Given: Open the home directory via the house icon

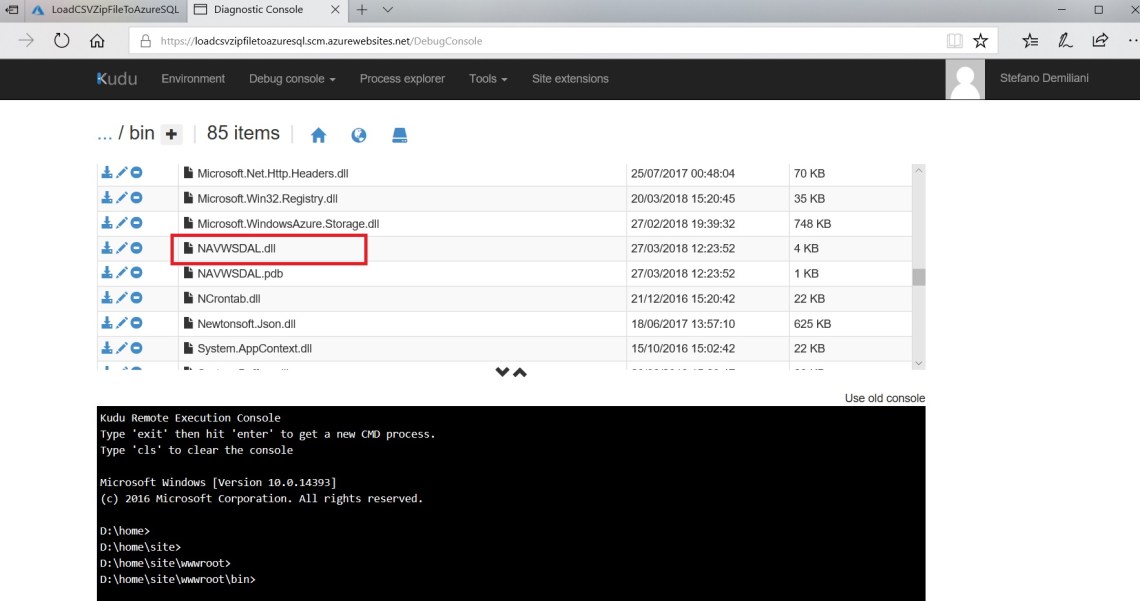Looking at the screenshot, I should pyautogui.click(x=318, y=133).
